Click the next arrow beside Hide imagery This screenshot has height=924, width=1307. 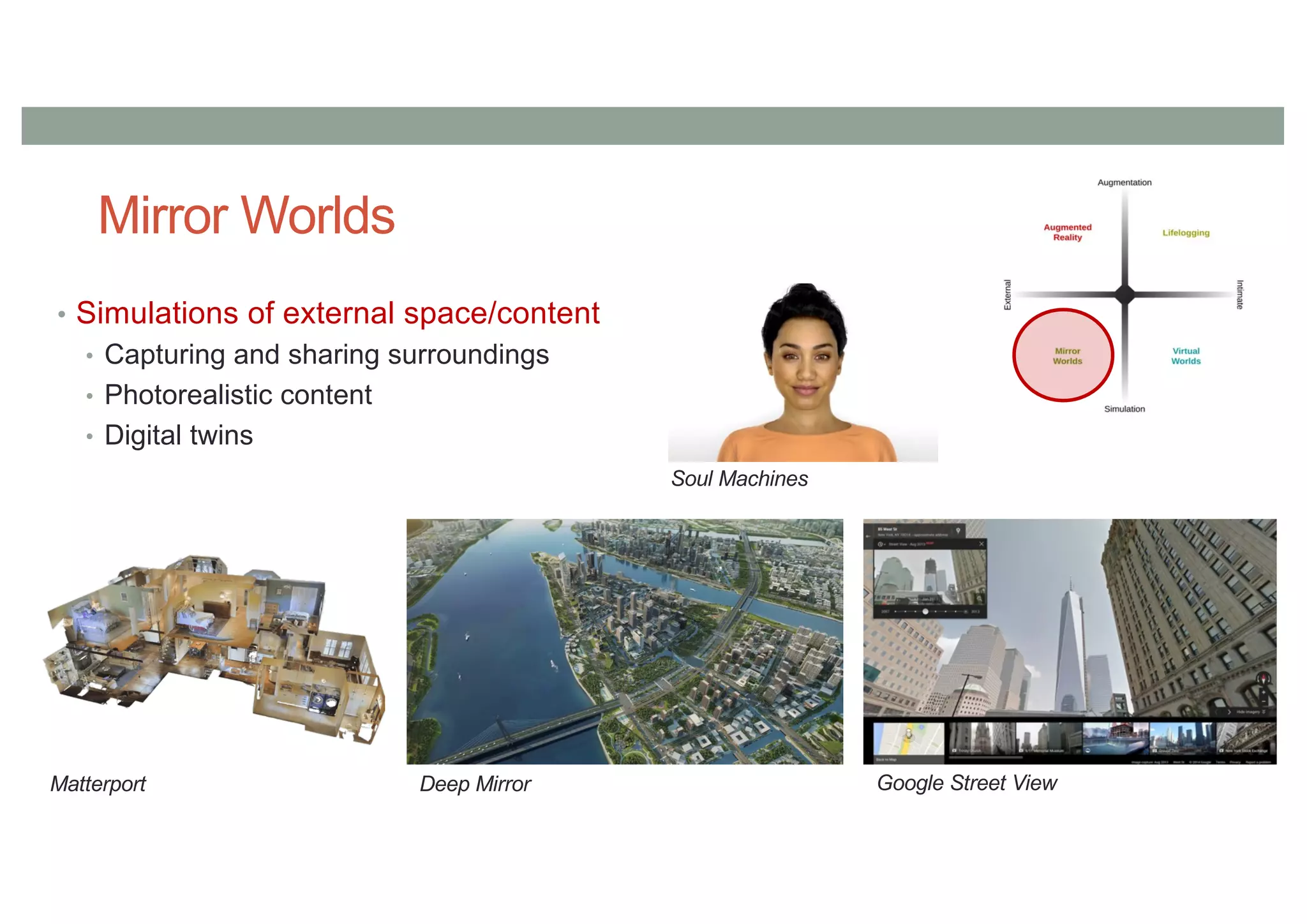(1229, 712)
